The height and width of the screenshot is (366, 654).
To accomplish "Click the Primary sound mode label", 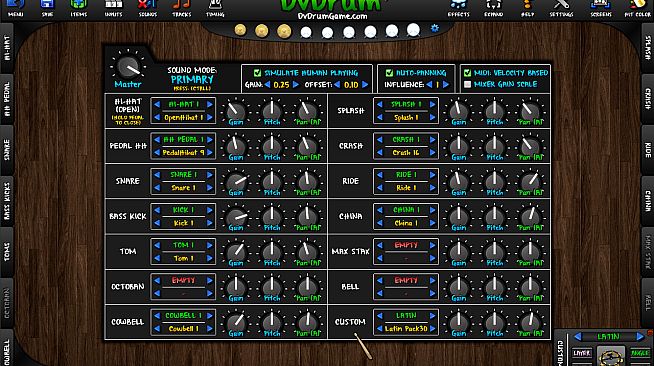I will [x=192, y=79].
